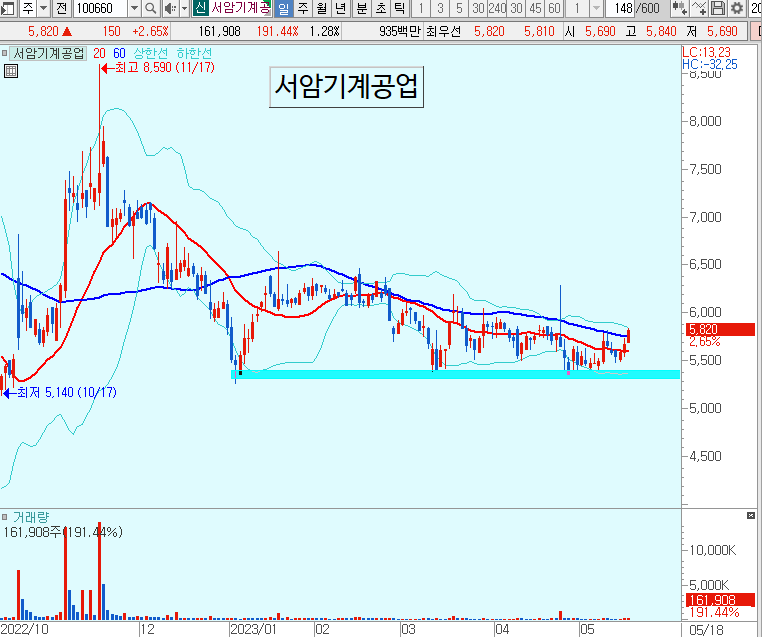Open the custom interval dropdown arrow
The height and width of the screenshot is (637, 762).
click(596, 8)
